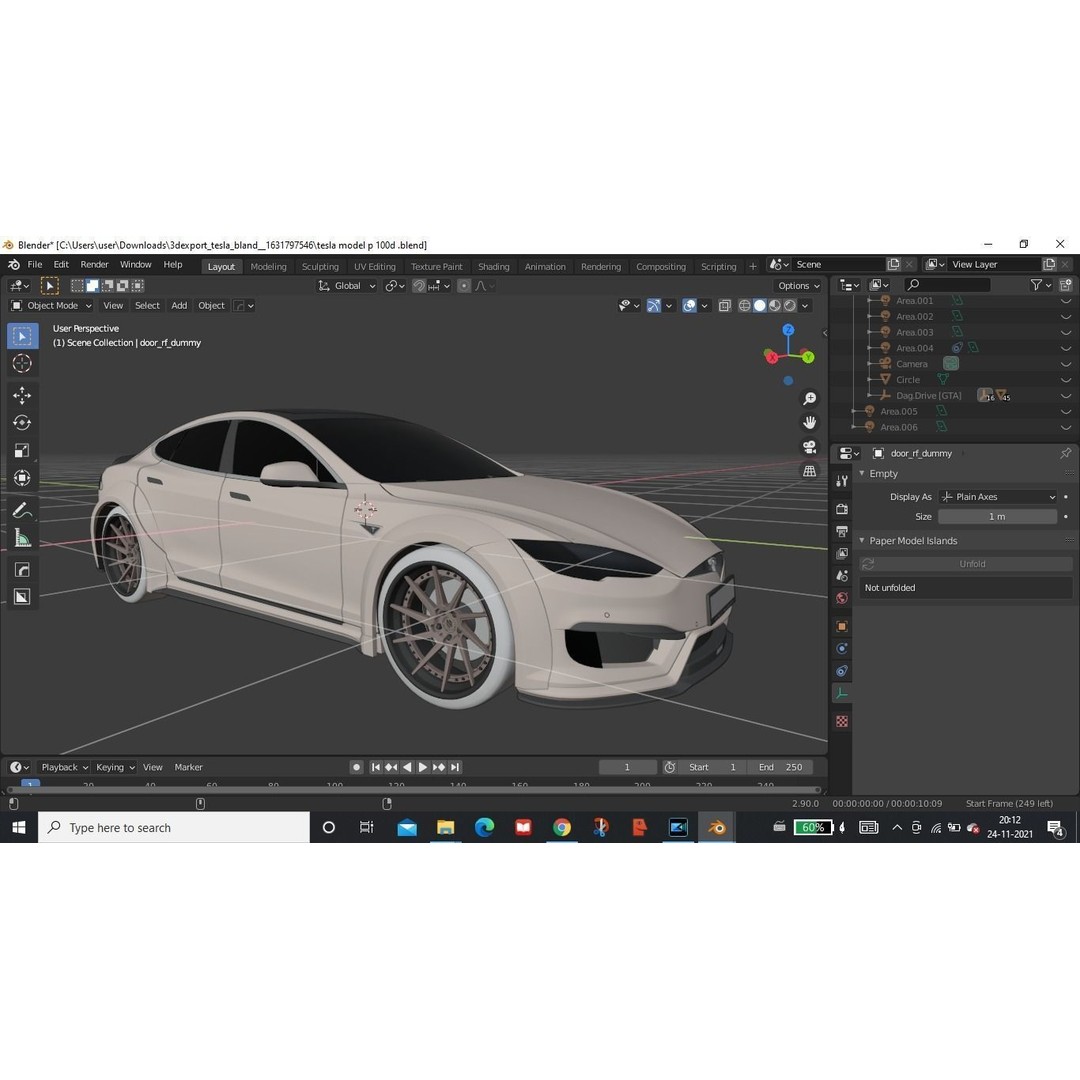
Task: Switch to rendered viewport shading
Action: (790, 305)
